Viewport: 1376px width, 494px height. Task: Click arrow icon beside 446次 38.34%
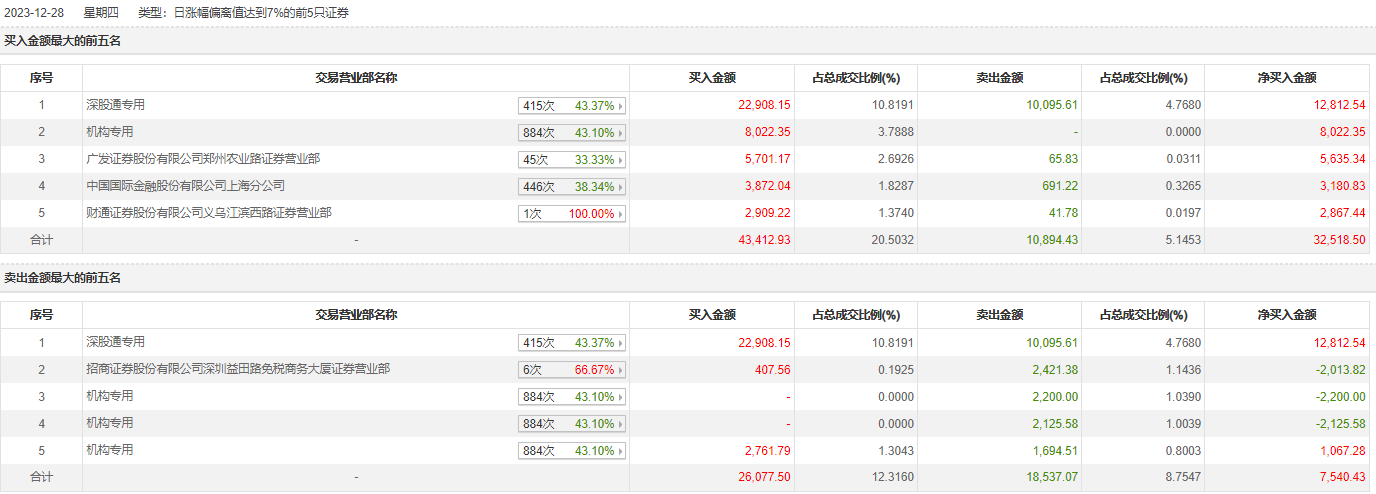click(621, 187)
